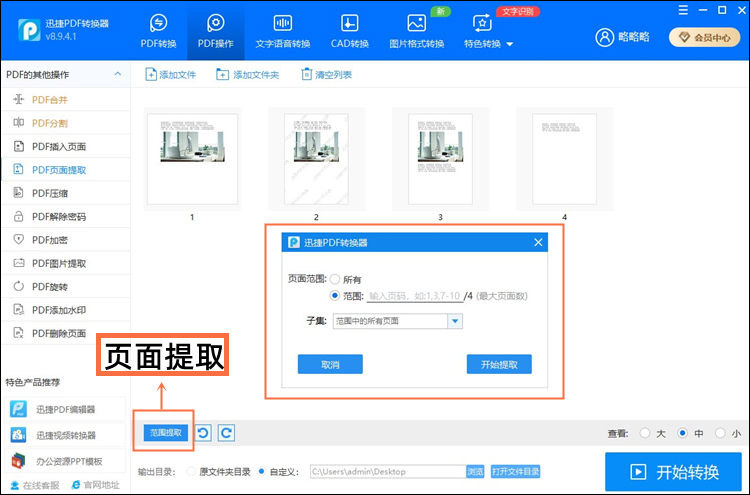Select PDF解除密码 in sidebar

pyautogui.click(x=66, y=217)
